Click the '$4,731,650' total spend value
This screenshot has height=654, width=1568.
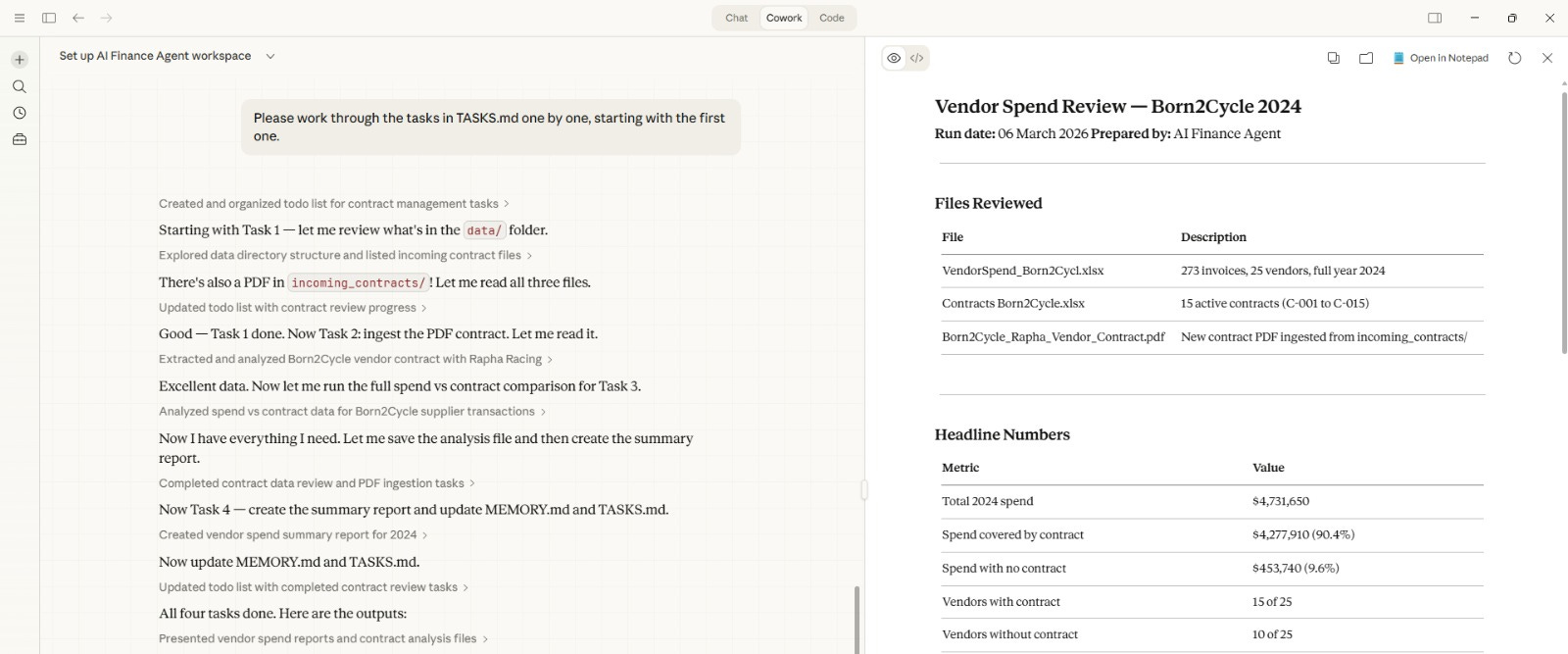pyautogui.click(x=1281, y=501)
